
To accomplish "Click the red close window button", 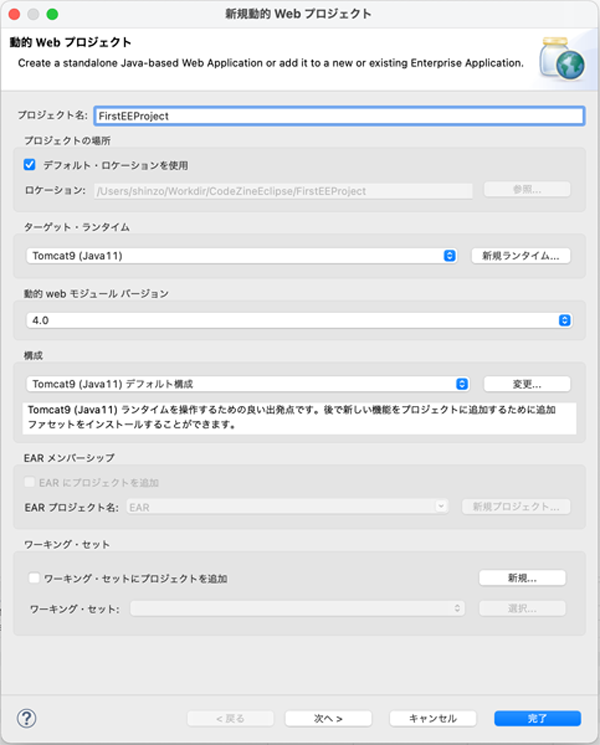I will (x=14, y=14).
